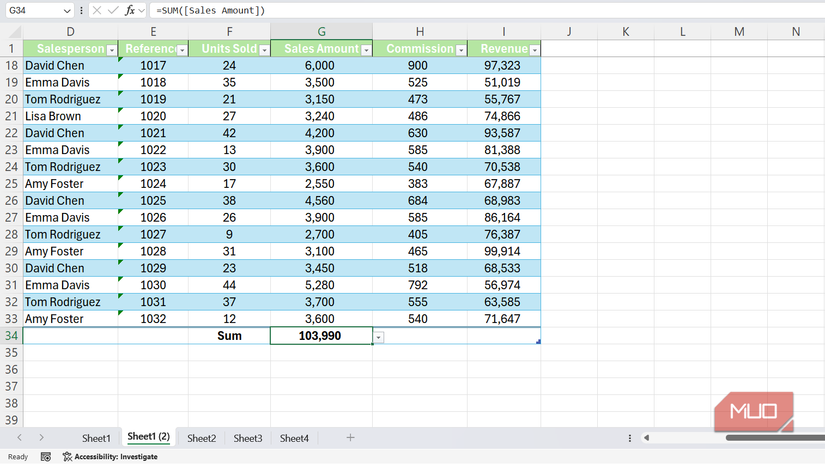Select the Sheet1 (2) tab
The width and height of the screenshot is (825, 464).
pos(148,437)
